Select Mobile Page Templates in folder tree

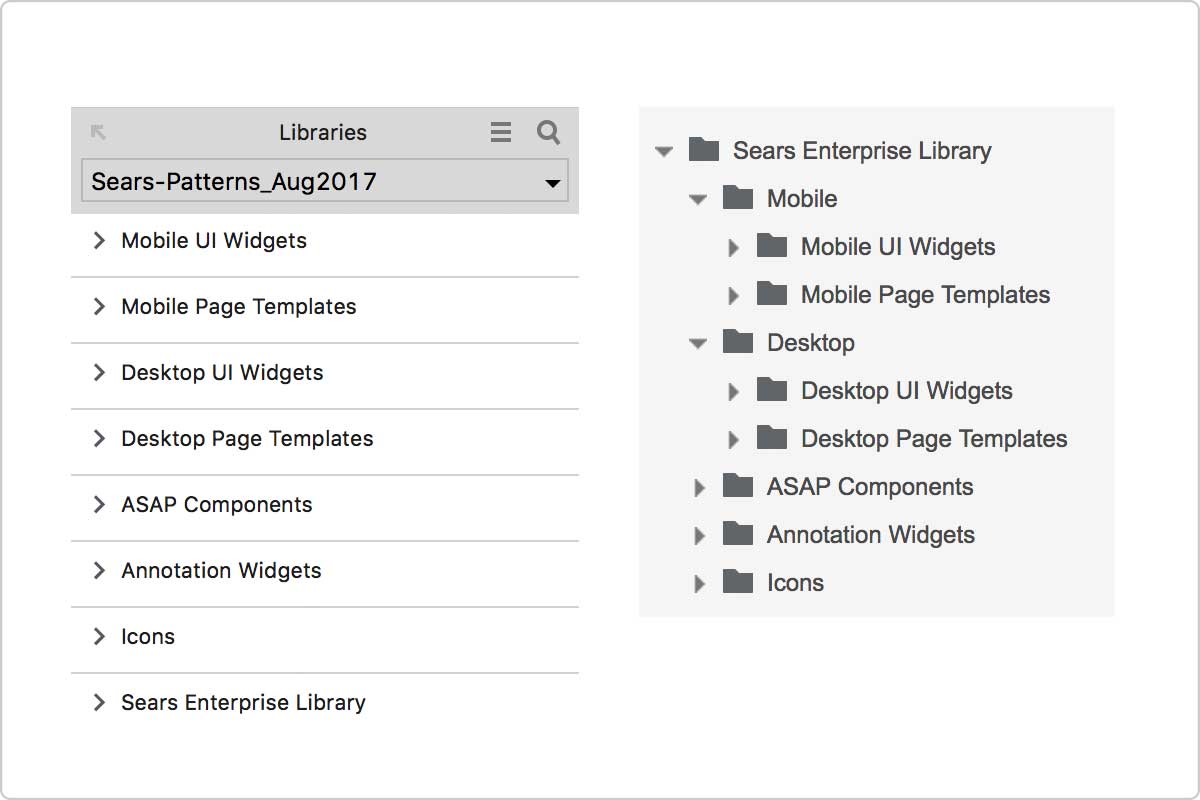pos(926,295)
